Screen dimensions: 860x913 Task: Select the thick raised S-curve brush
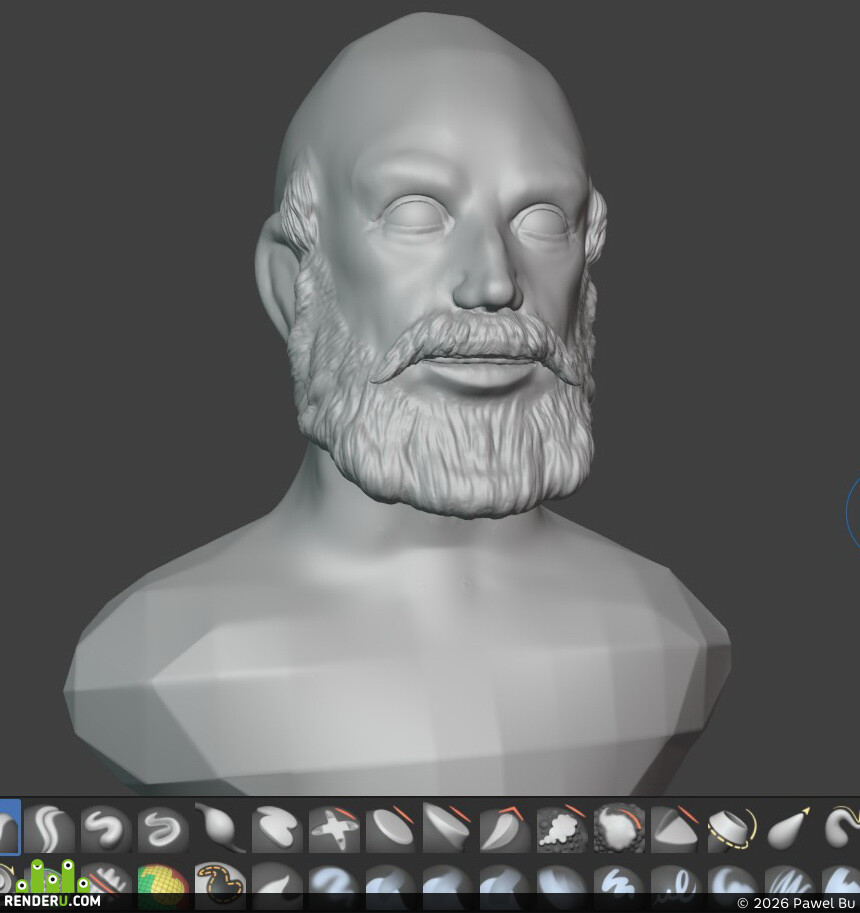106,827
